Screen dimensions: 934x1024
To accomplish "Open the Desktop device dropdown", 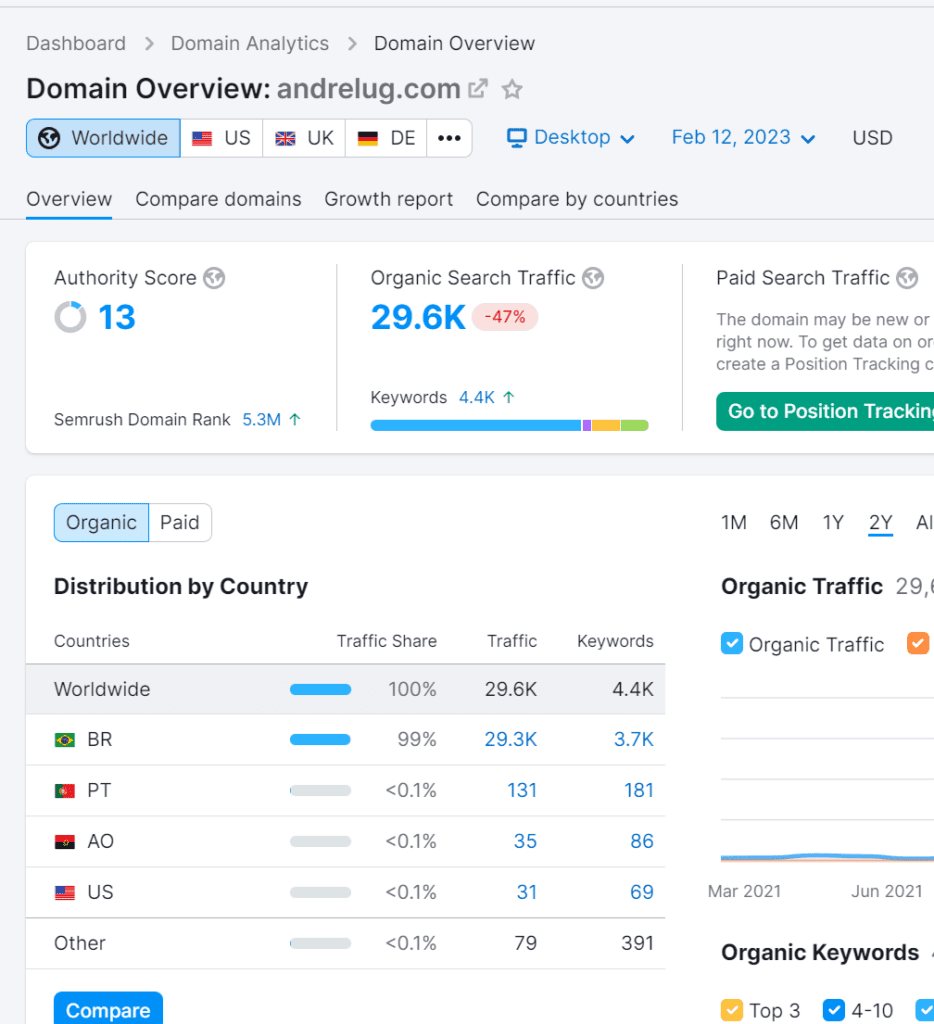I will pos(571,138).
